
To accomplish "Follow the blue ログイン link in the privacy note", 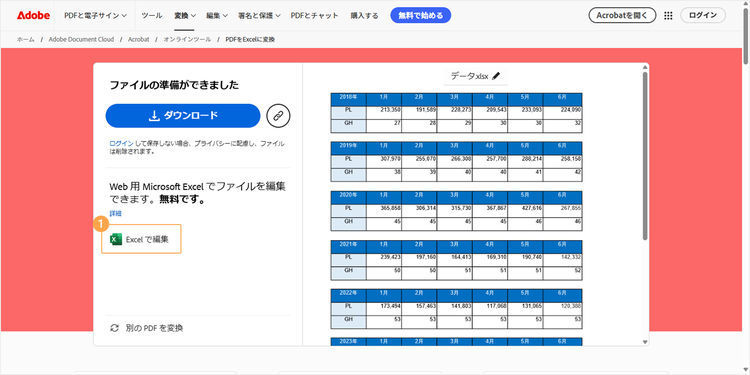I will tap(121, 143).
